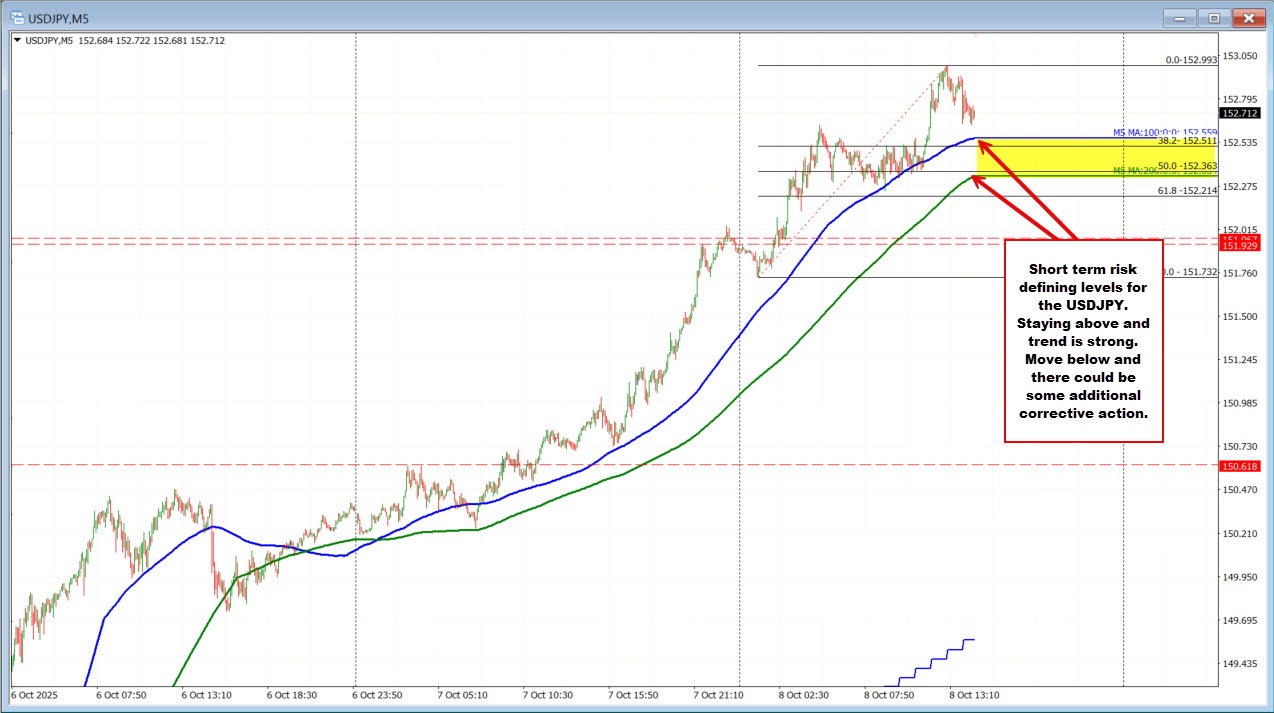The width and height of the screenshot is (1274, 713).
Task: Click the blue 100 MA label text
Action: point(1163,133)
